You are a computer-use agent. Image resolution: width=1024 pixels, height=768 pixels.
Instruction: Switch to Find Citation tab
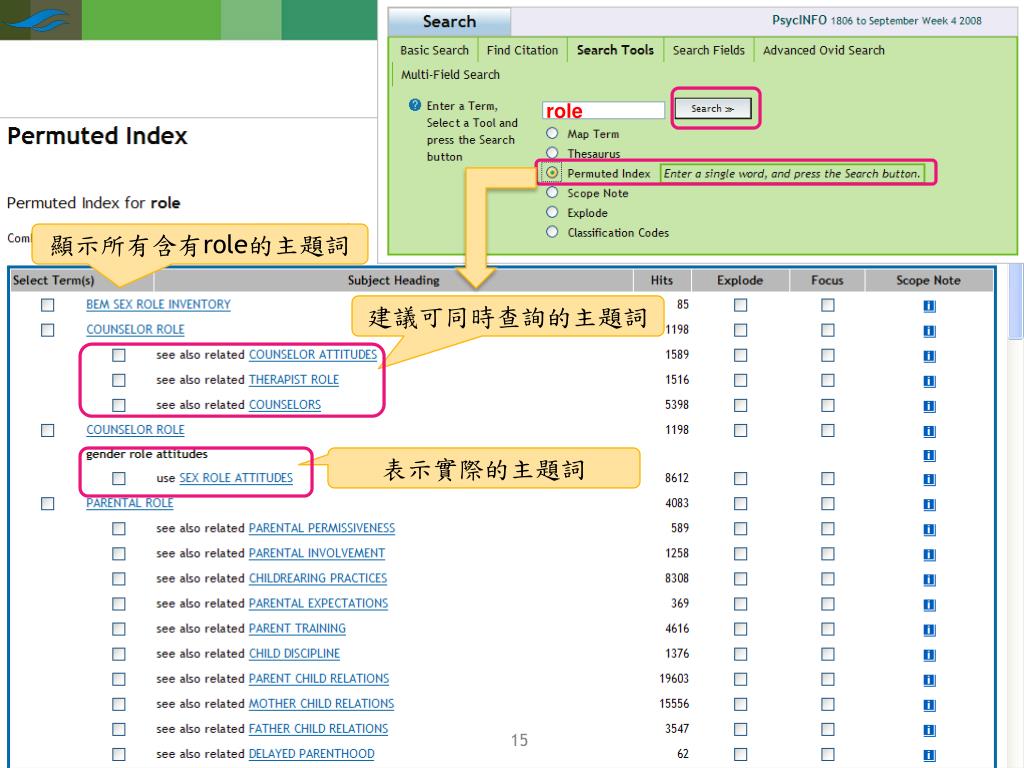click(522, 50)
